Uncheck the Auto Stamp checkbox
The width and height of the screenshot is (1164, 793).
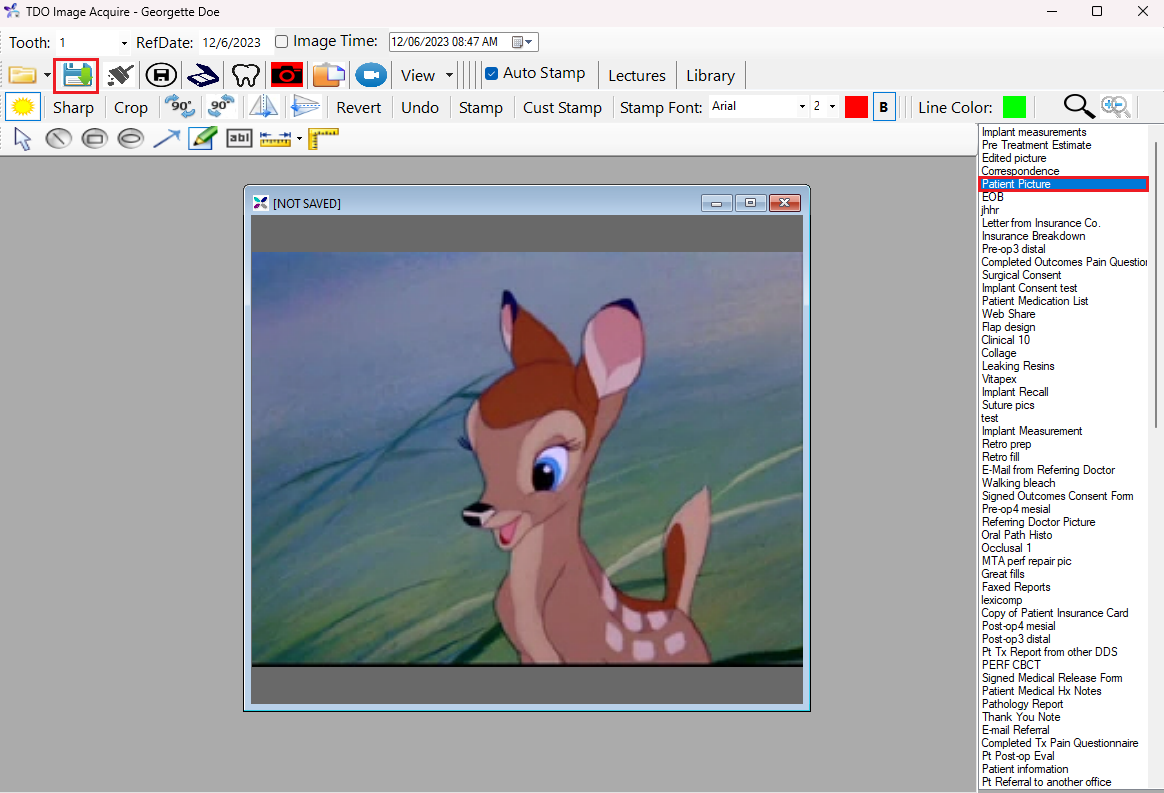[x=491, y=74]
